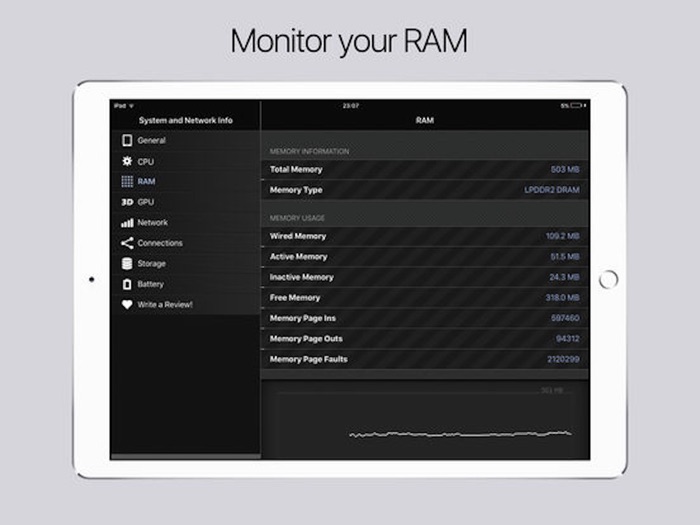The image size is (700, 525).
Task: Tap the 109.2 MB wired value
Action: 562,236
